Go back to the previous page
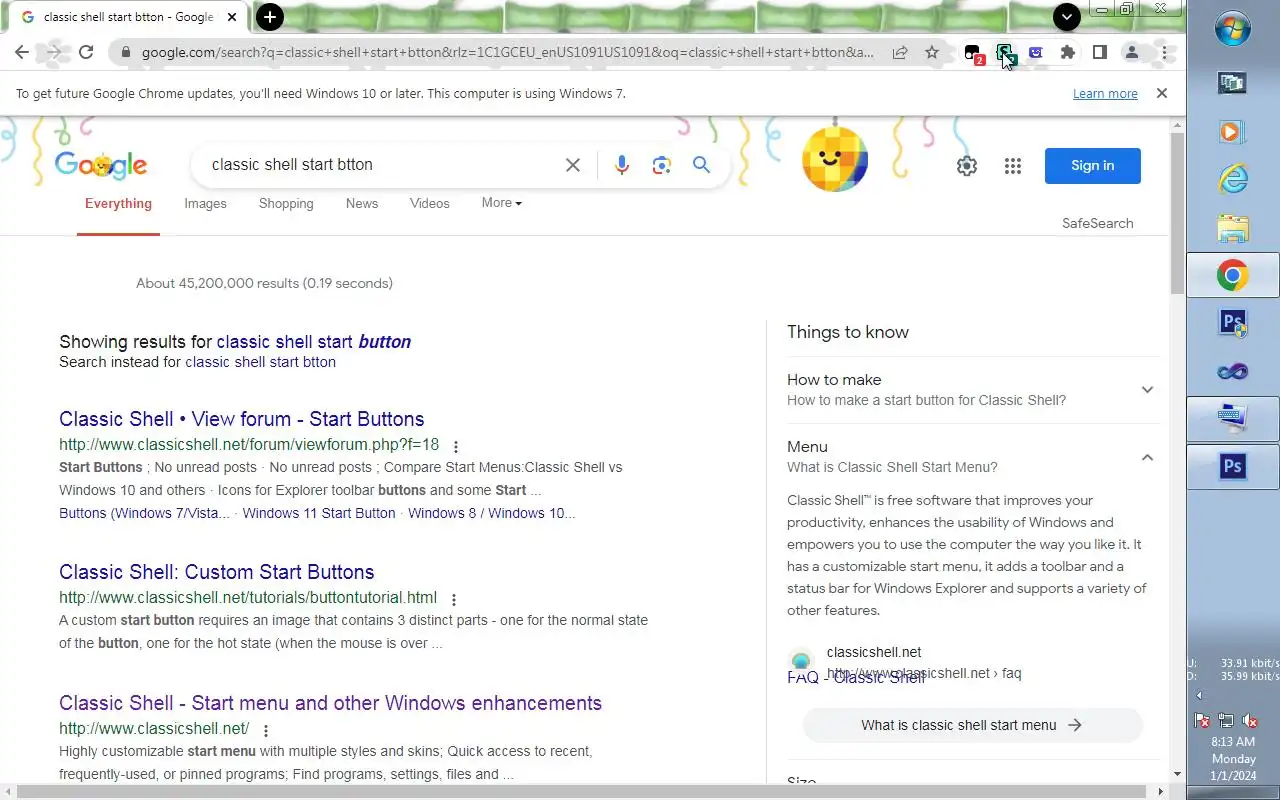This screenshot has height=800, width=1280. [22, 52]
